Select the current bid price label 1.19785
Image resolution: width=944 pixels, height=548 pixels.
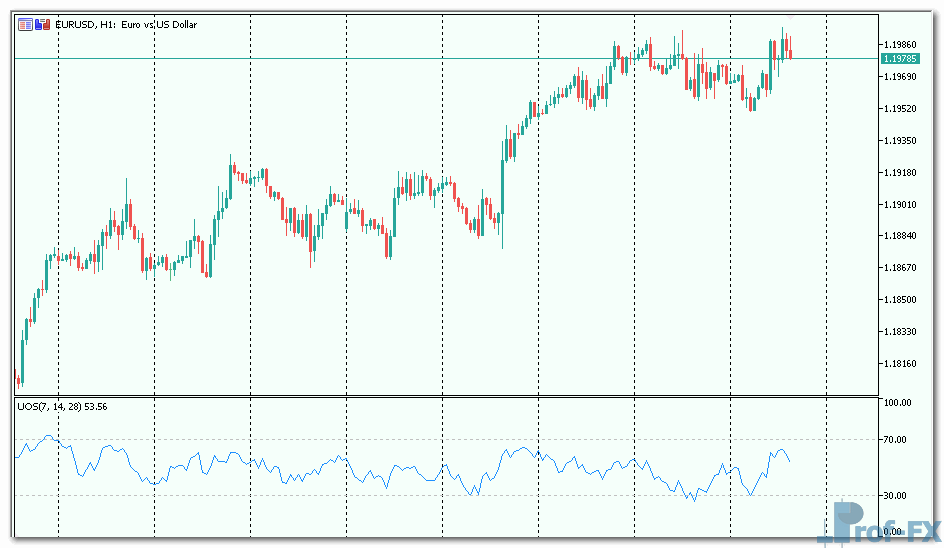pyautogui.click(x=900, y=59)
